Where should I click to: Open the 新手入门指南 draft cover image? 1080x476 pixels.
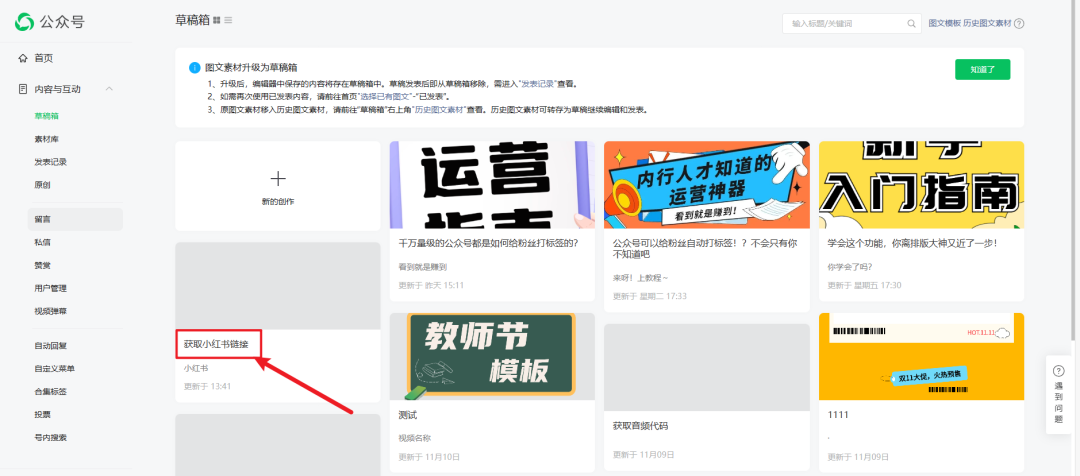click(921, 184)
